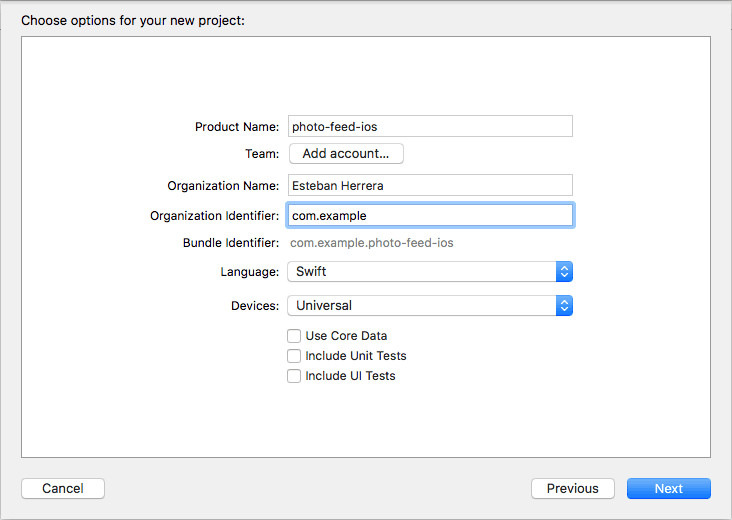The width and height of the screenshot is (732, 520).
Task: Tick the Include Unit Tests checkbox
Action: point(294,356)
